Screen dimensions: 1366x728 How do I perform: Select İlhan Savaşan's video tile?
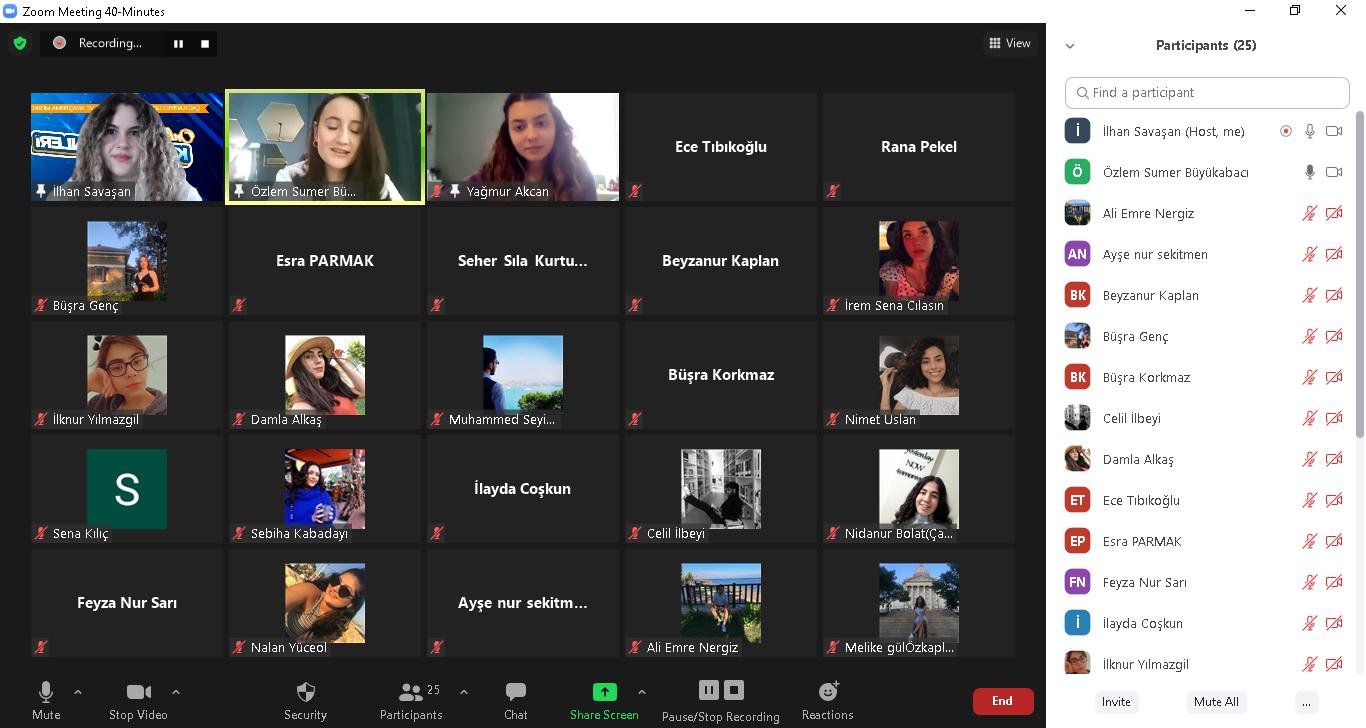pos(127,147)
